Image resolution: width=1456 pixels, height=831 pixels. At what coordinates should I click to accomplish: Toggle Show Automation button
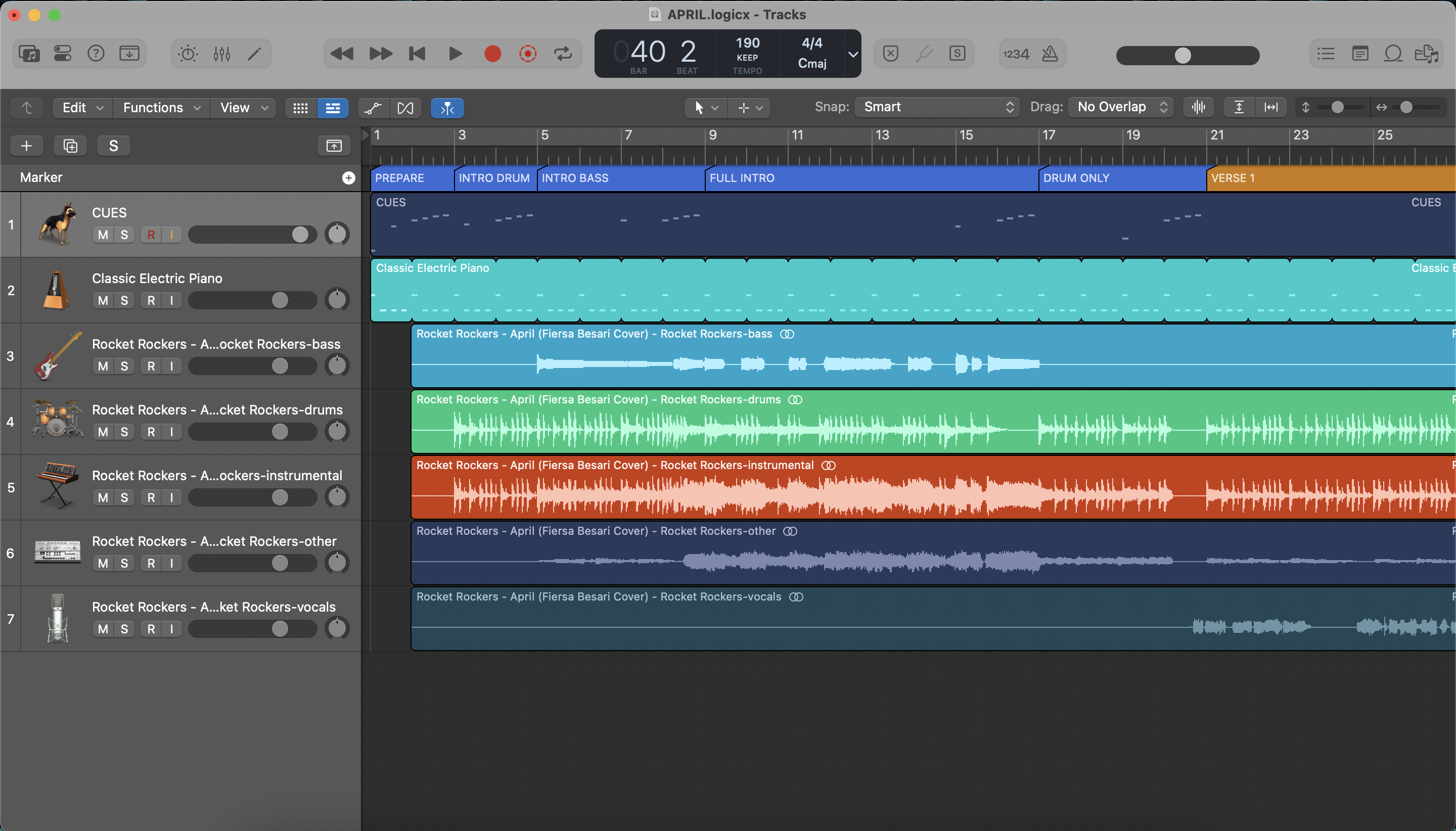click(373, 108)
